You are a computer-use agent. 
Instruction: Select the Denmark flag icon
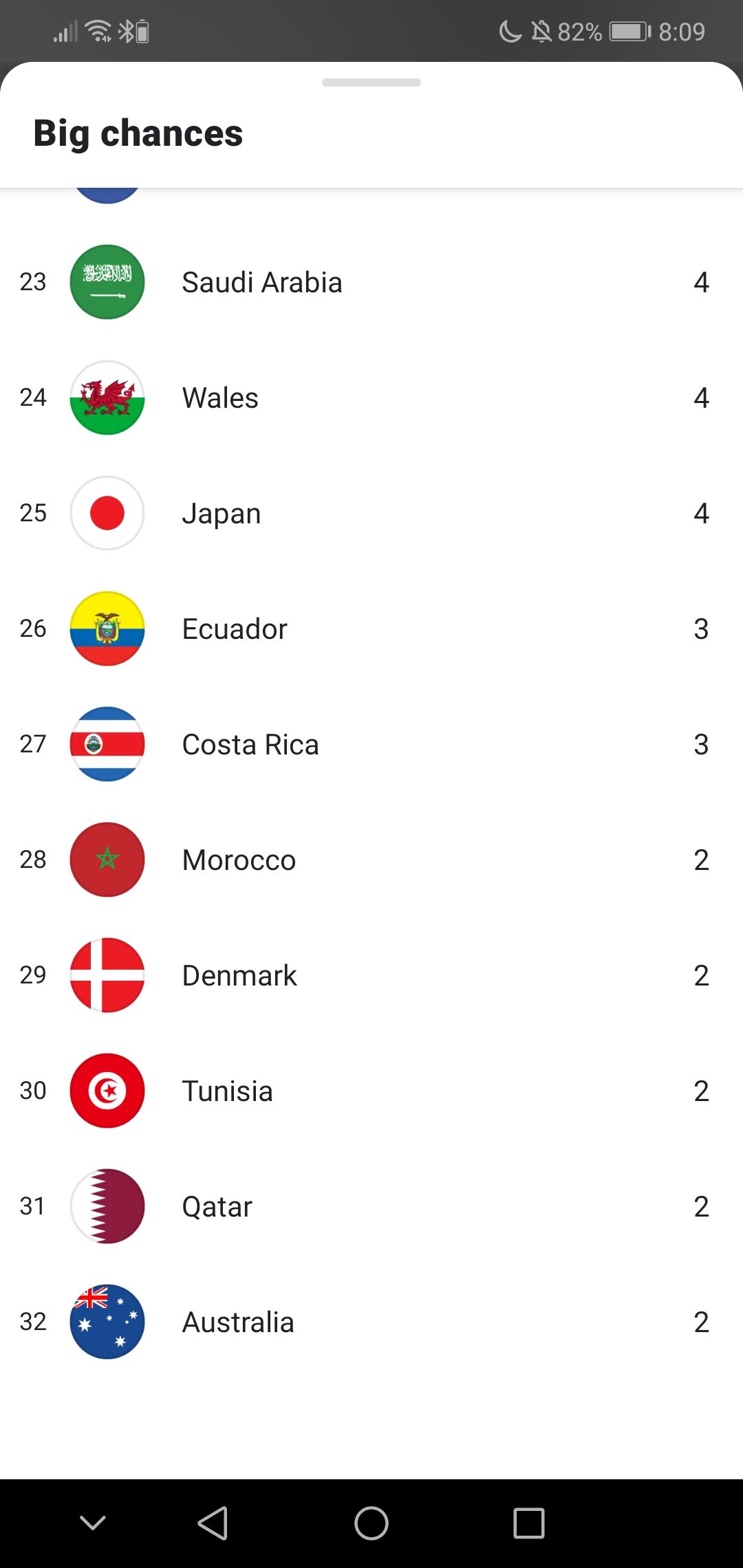click(107, 975)
